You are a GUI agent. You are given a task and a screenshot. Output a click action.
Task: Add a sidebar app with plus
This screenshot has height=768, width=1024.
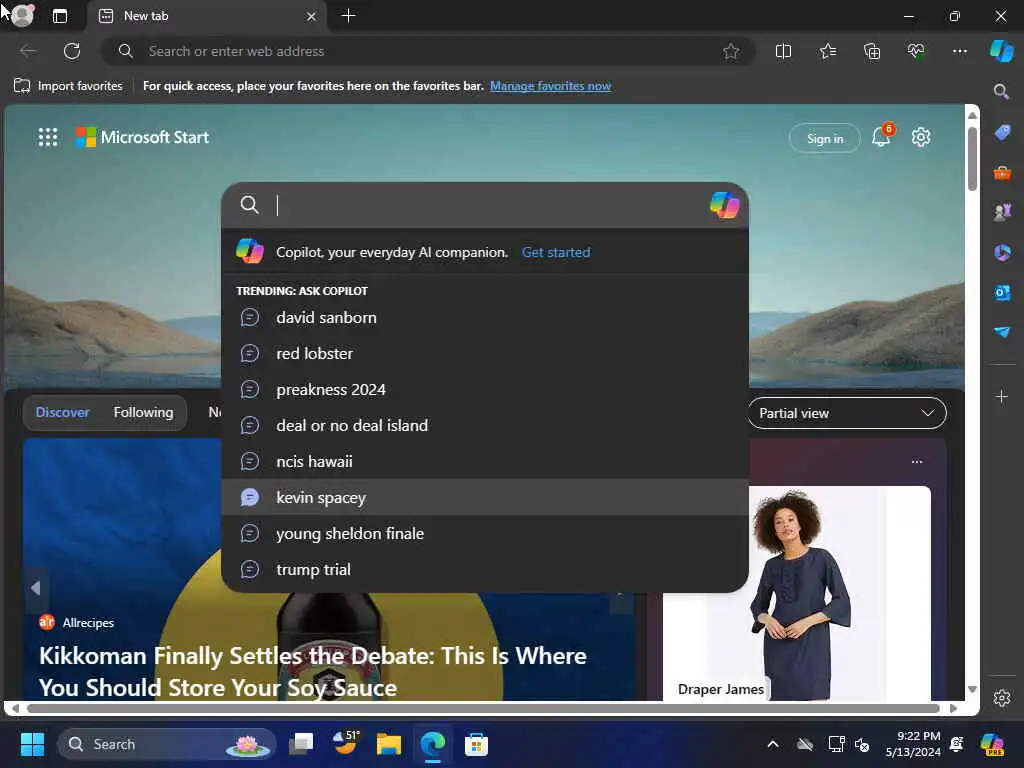(1001, 396)
